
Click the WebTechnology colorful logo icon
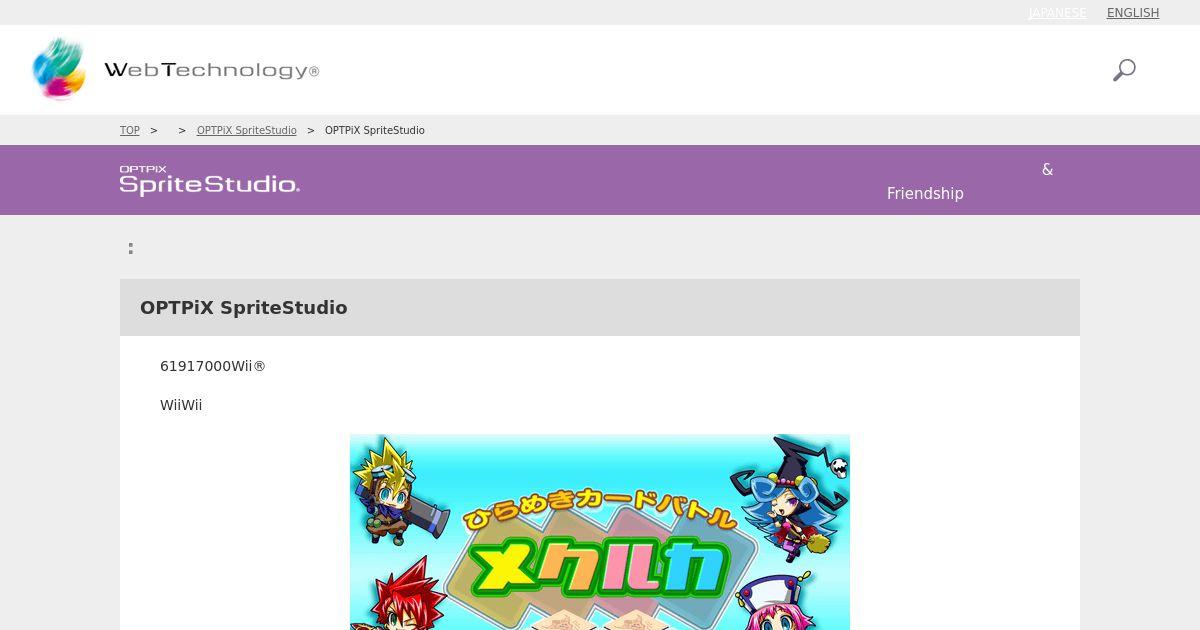(x=59, y=69)
